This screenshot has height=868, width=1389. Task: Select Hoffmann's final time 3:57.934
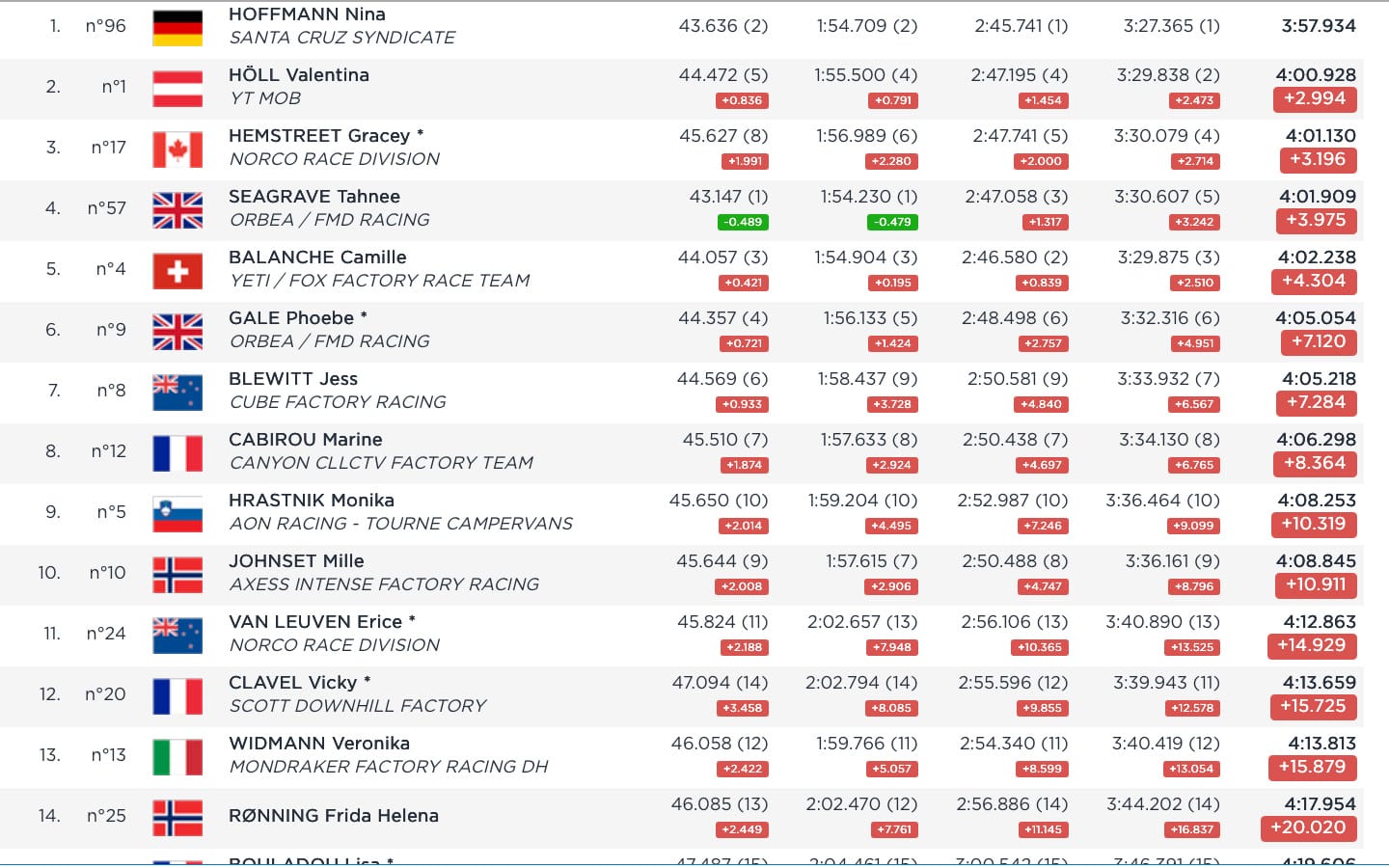tap(1318, 26)
